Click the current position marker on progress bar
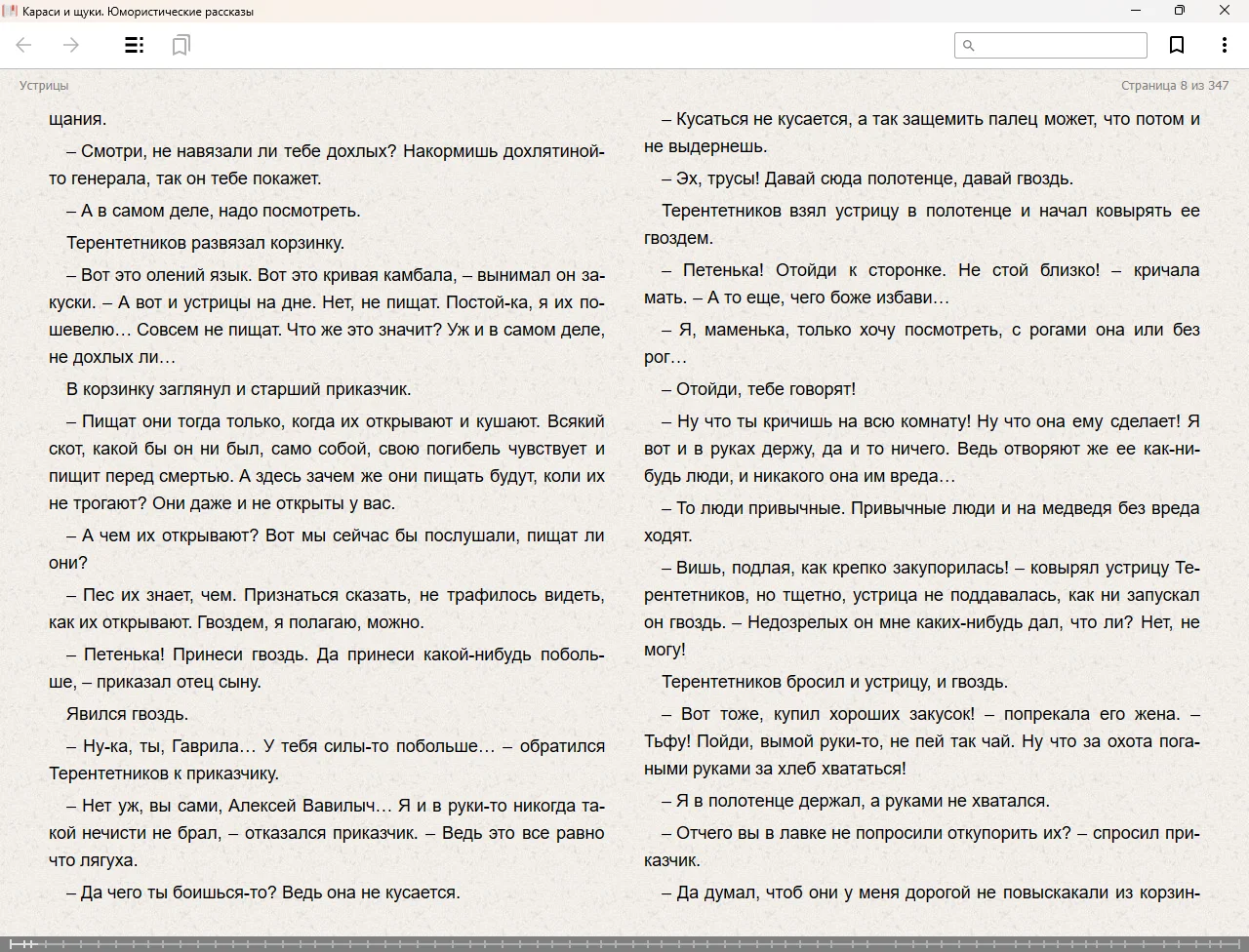 tap(27, 943)
